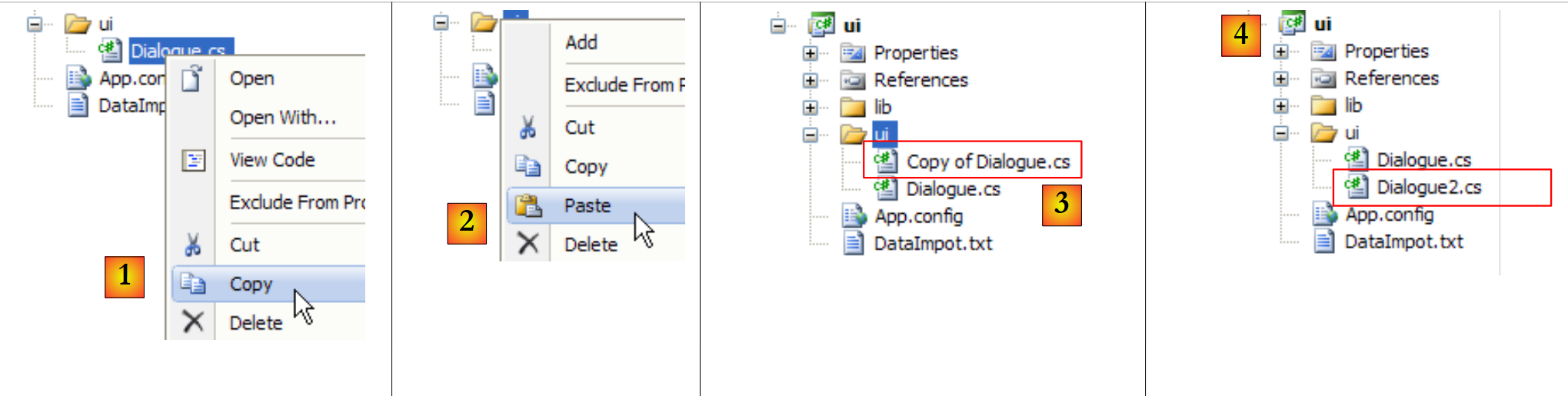
Task: Expand the References node in step 4 tree
Action: (1280, 78)
